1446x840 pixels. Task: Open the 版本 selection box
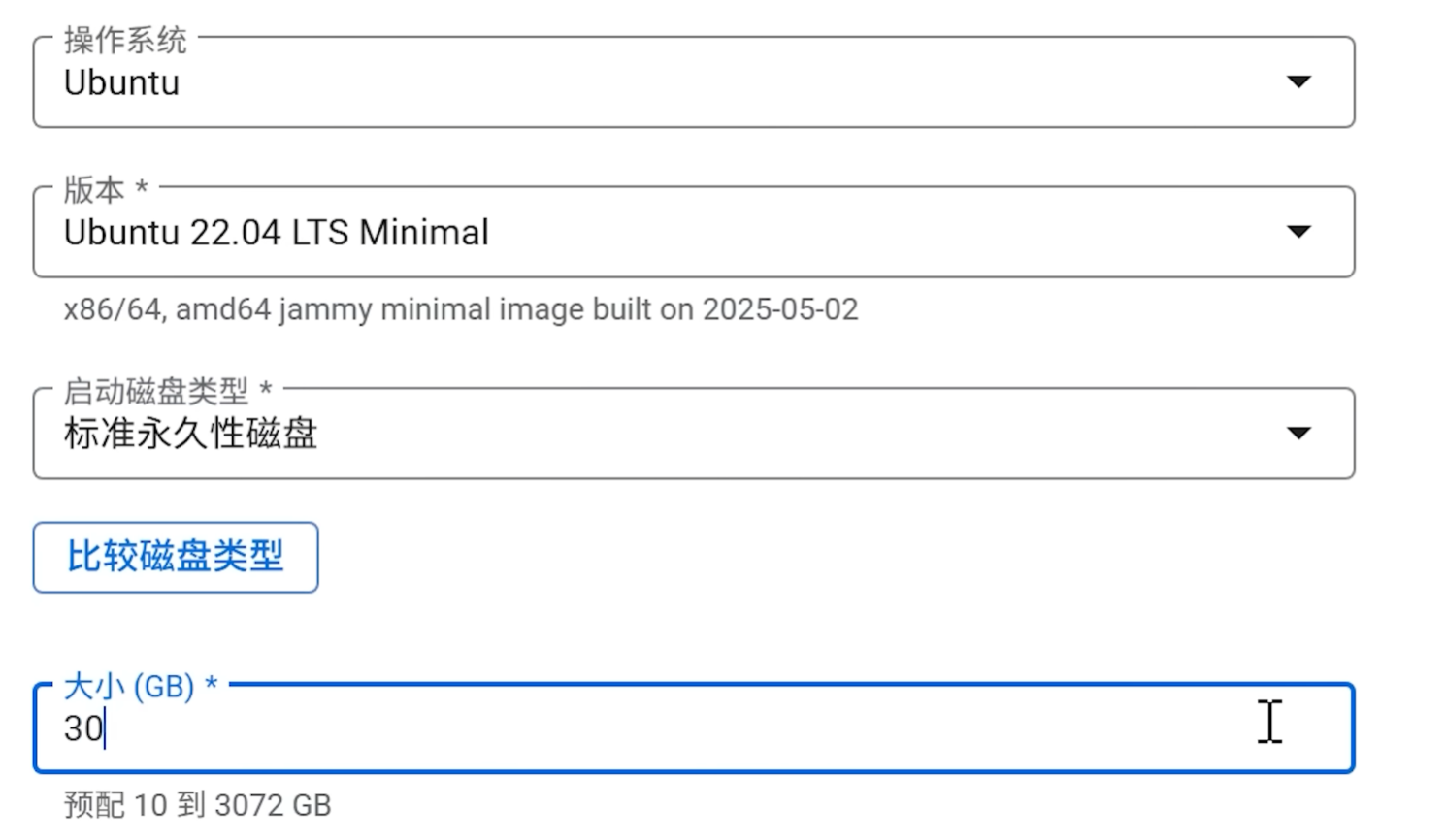click(x=693, y=233)
